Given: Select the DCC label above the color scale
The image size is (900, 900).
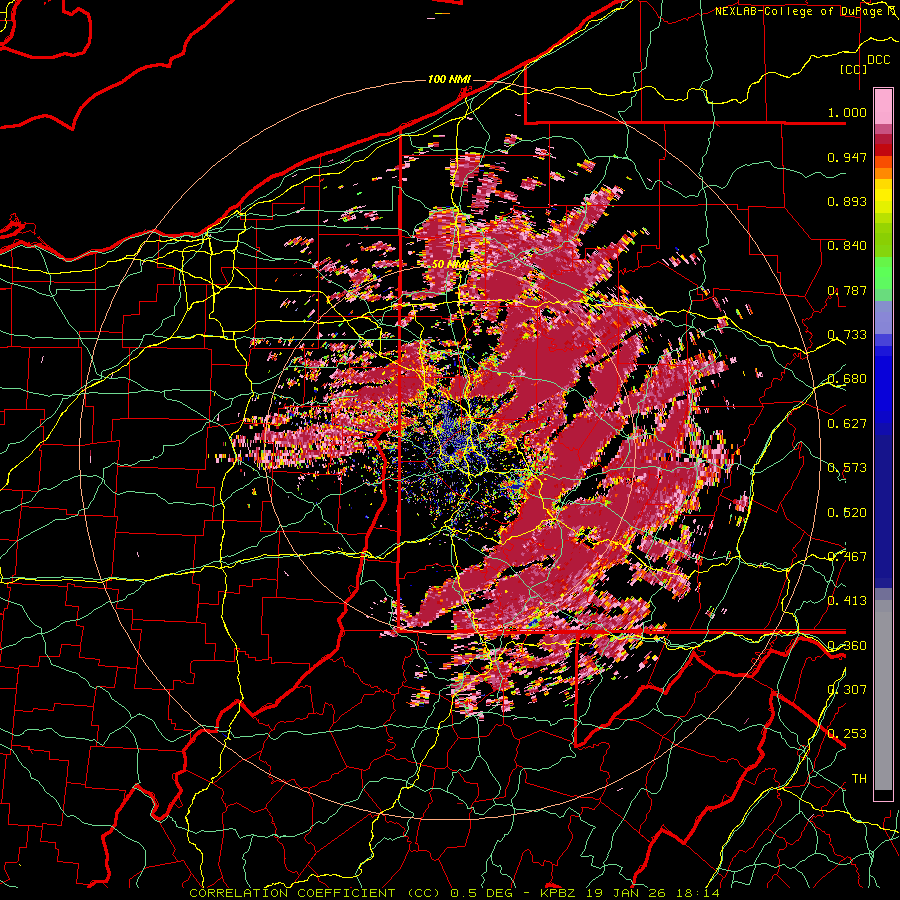Looking at the screenshot, I should point(879,60).
